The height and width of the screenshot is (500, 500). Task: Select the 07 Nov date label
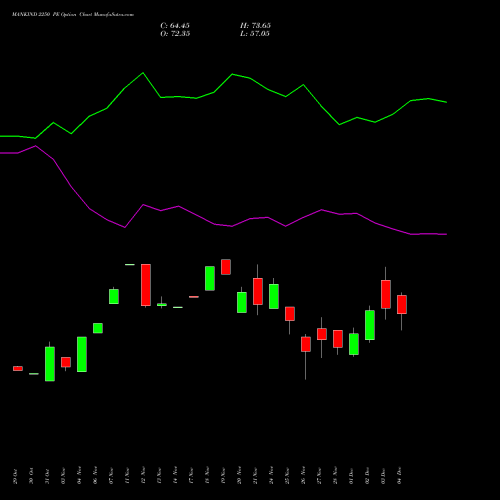[111, 476]
